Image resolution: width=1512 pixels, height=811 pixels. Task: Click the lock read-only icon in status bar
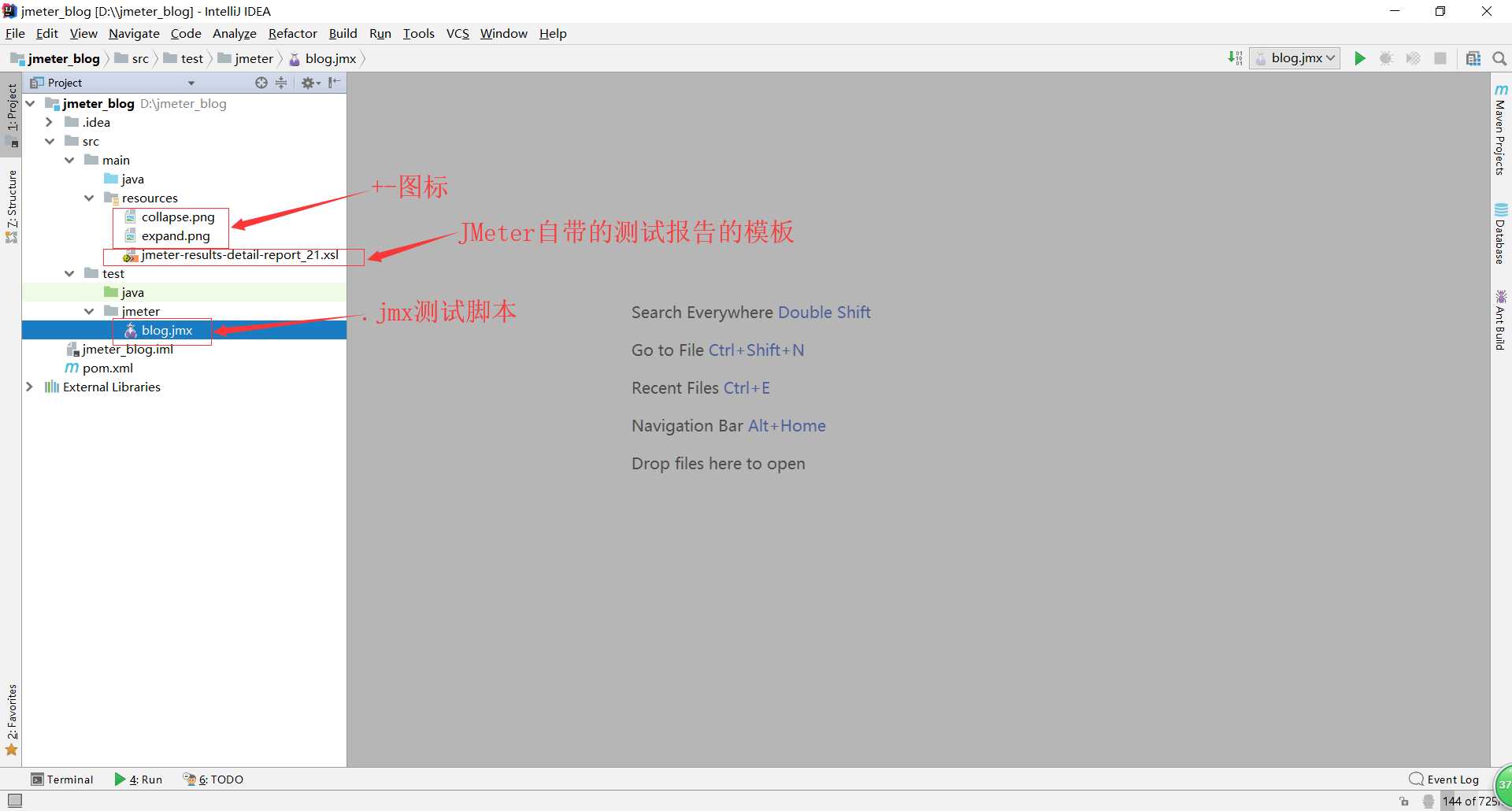click(x=1404, y=802)
